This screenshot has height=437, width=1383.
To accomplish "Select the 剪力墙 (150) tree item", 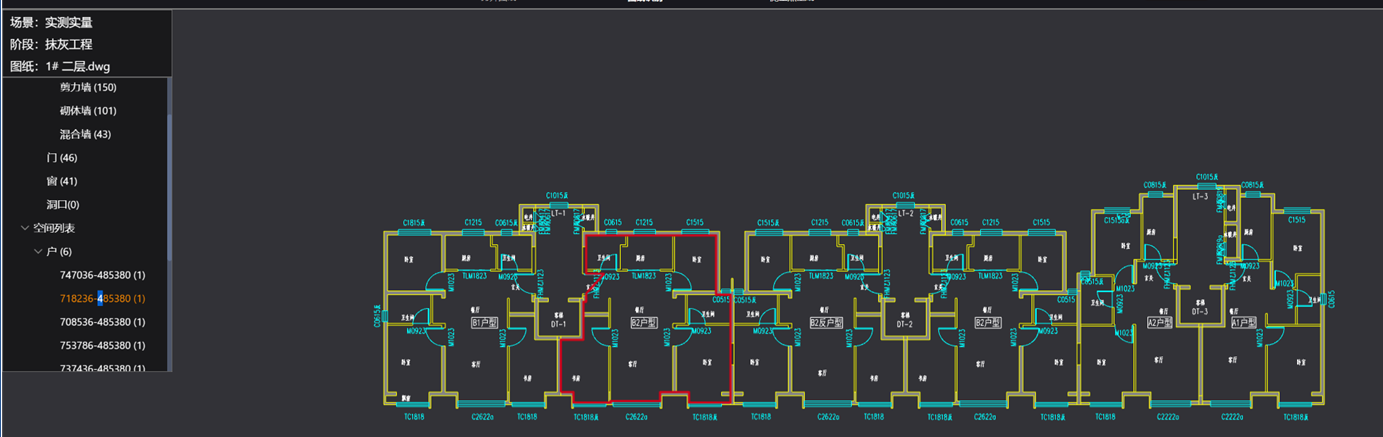I will (88, 88).
